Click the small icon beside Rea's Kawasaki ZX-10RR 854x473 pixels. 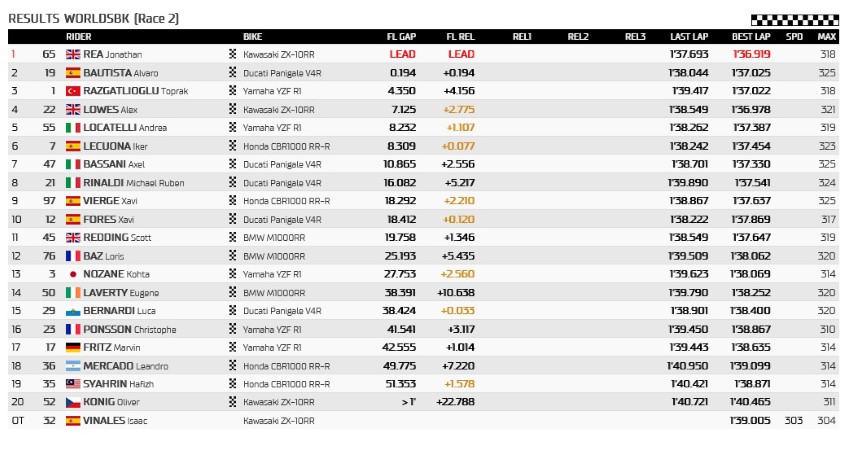click(234, 54)
